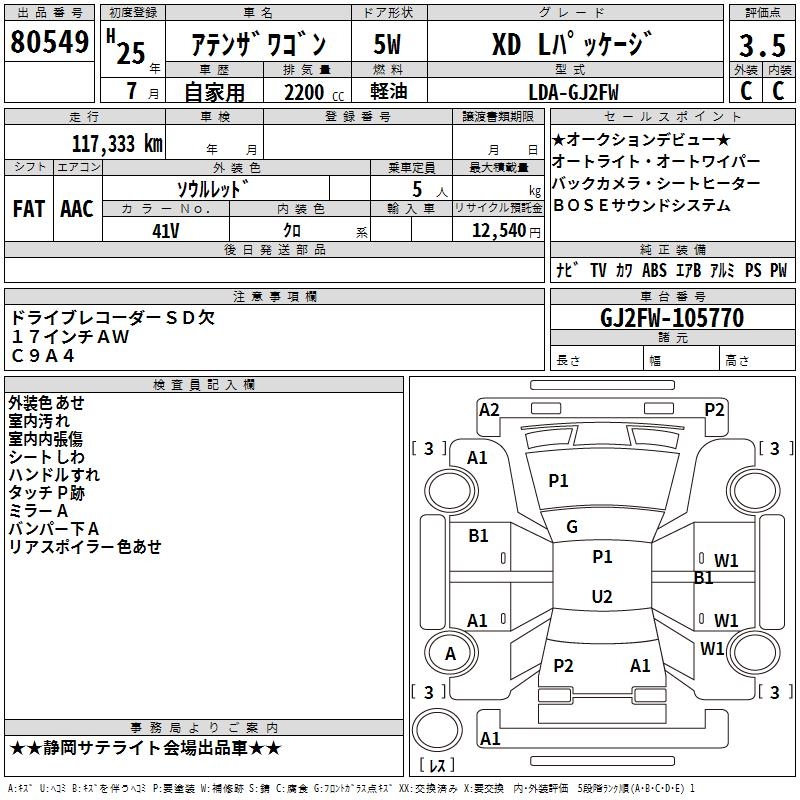This screenshot has width=800, height=800.
Task: Click the FAT shift type cell
Action: click(x=28, y=208)
